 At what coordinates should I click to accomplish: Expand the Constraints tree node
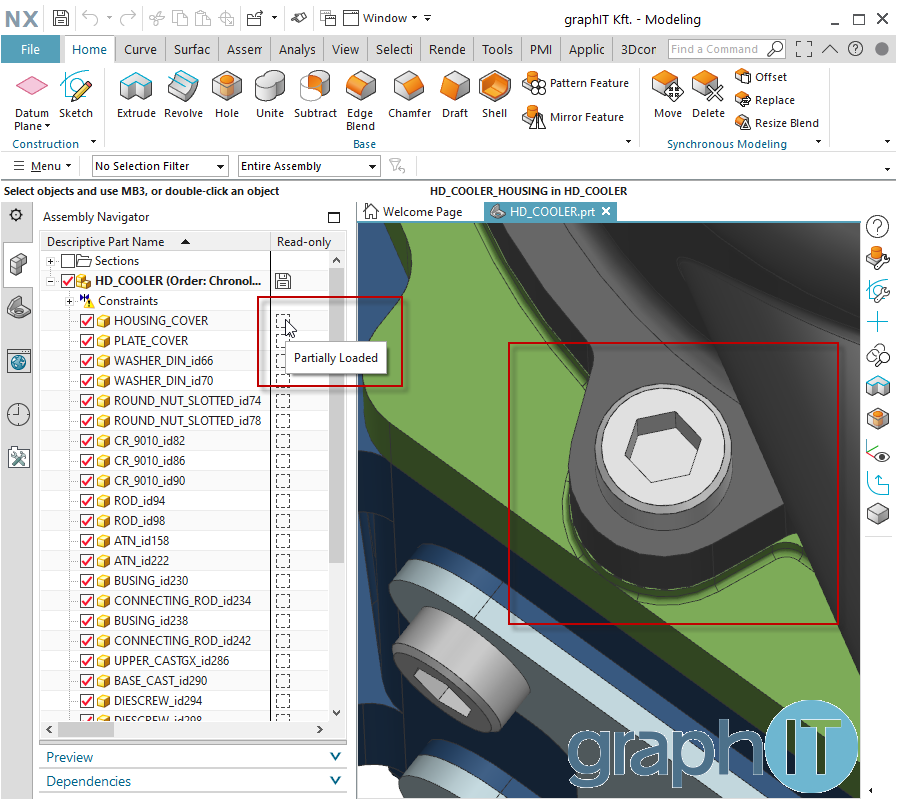pos(70,301)
